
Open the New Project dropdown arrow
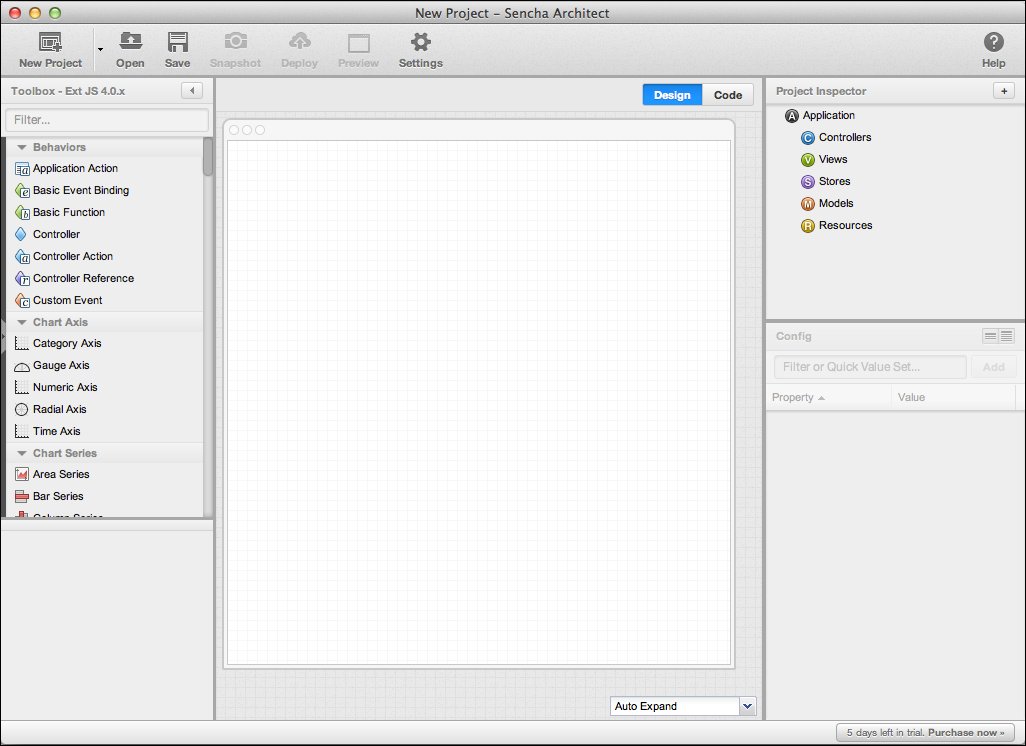pyautogui.click(x=100, y=49)
